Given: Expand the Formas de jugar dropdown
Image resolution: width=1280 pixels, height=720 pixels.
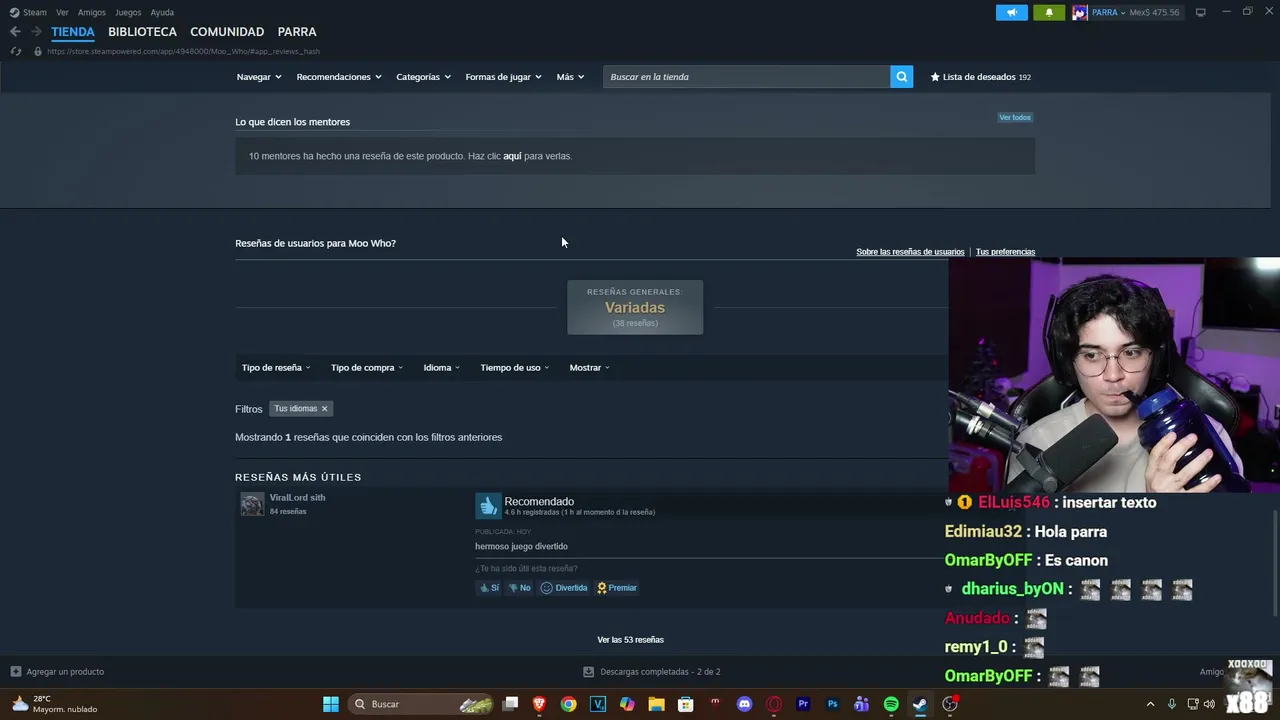Looking at the screenshot, I should (503, 77).
